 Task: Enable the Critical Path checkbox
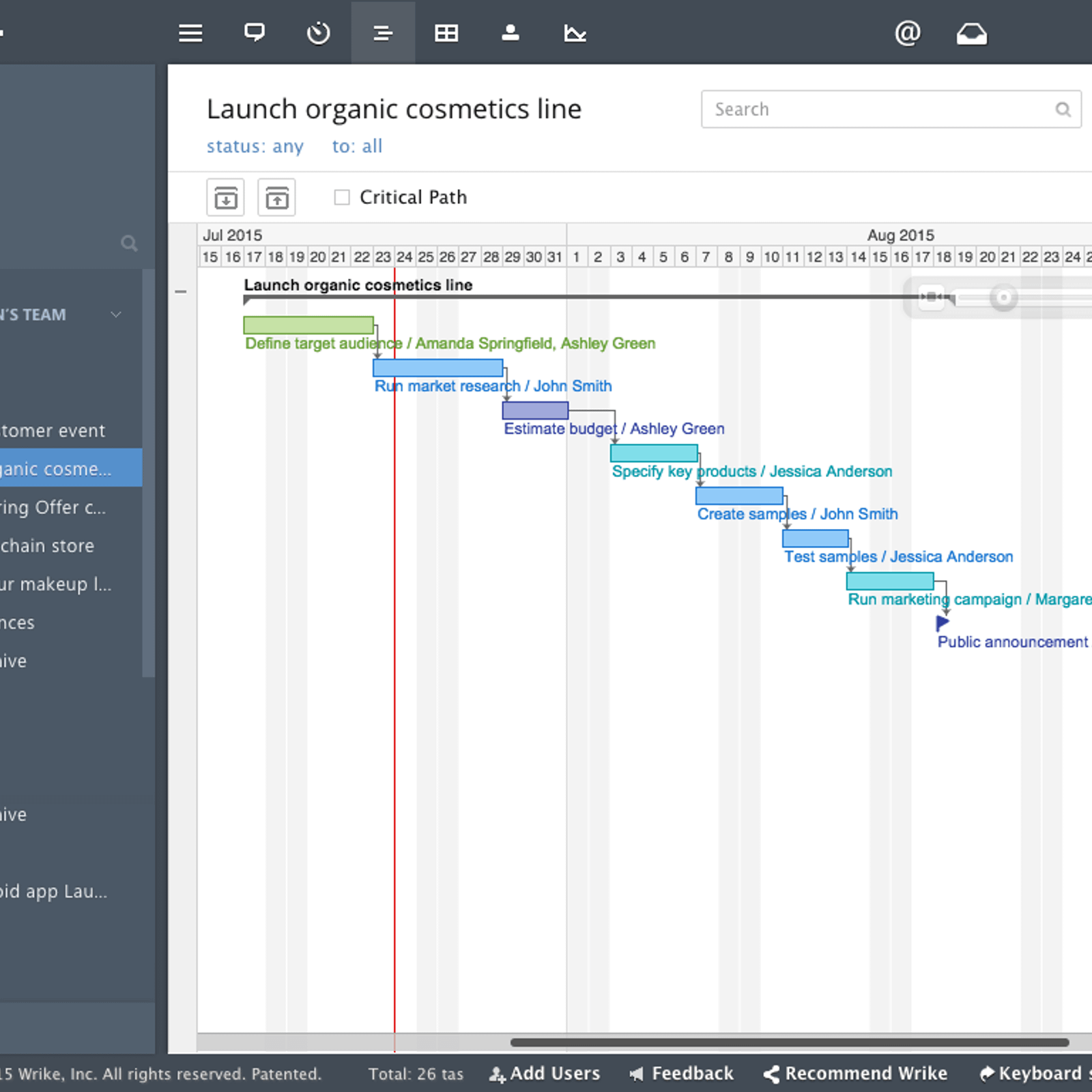click(x=342, y=197)
